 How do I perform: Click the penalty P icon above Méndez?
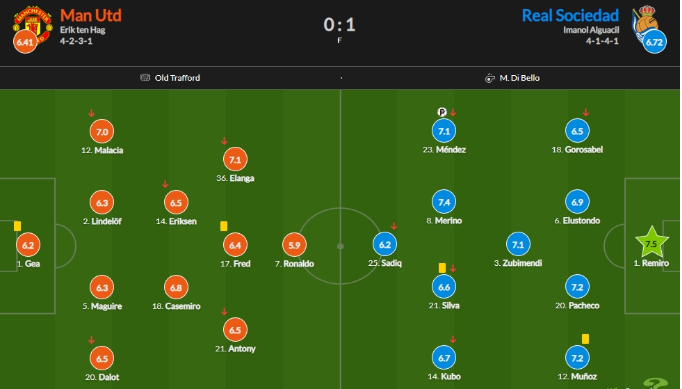tap(442, 112)
